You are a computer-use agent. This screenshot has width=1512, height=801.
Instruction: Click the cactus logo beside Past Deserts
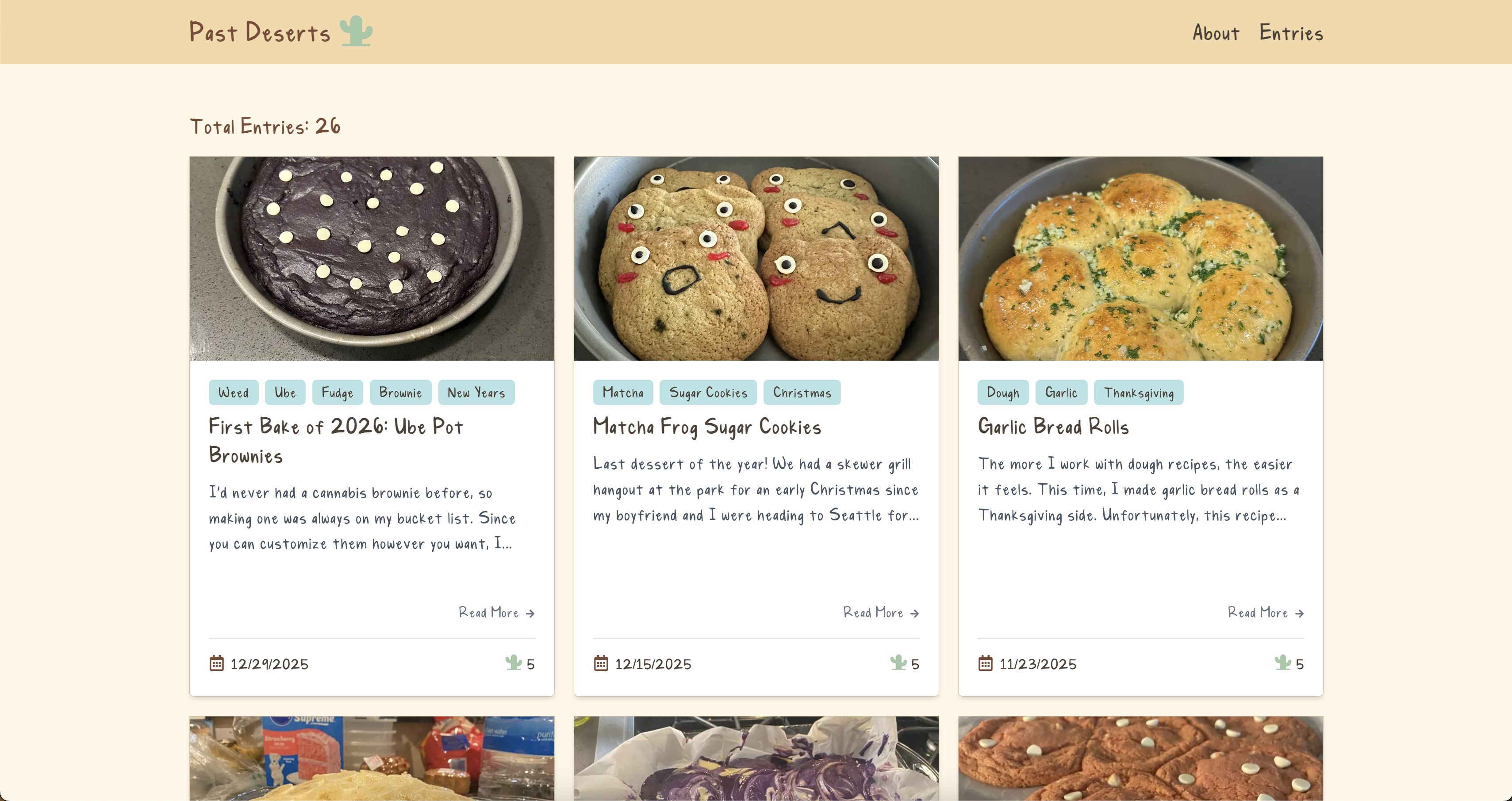(356, 31)
